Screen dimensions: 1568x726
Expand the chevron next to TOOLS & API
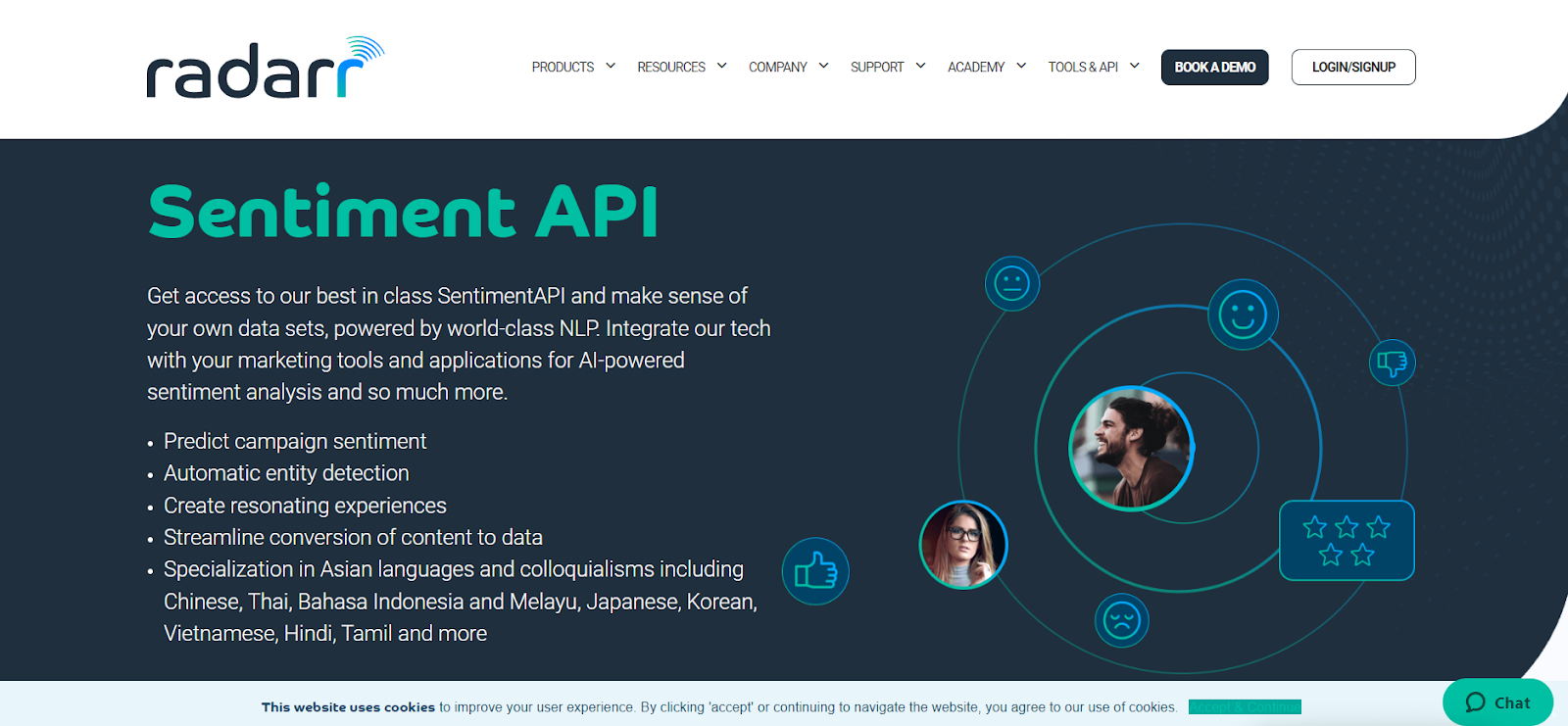tap(1135, 66)
